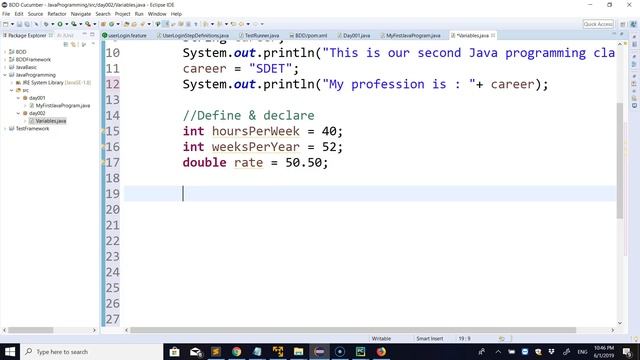This screenshot has width=640, height=360.
Task: Open the Edit menu
Action: tap(19, 14)
